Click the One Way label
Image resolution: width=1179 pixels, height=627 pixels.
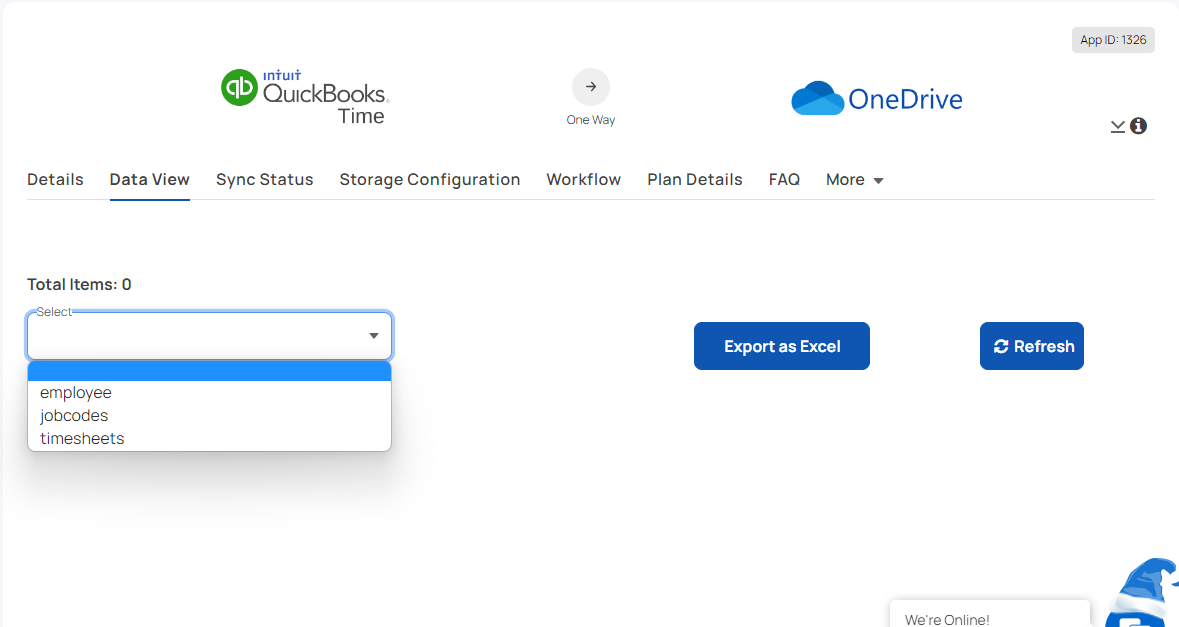(591, 120)
